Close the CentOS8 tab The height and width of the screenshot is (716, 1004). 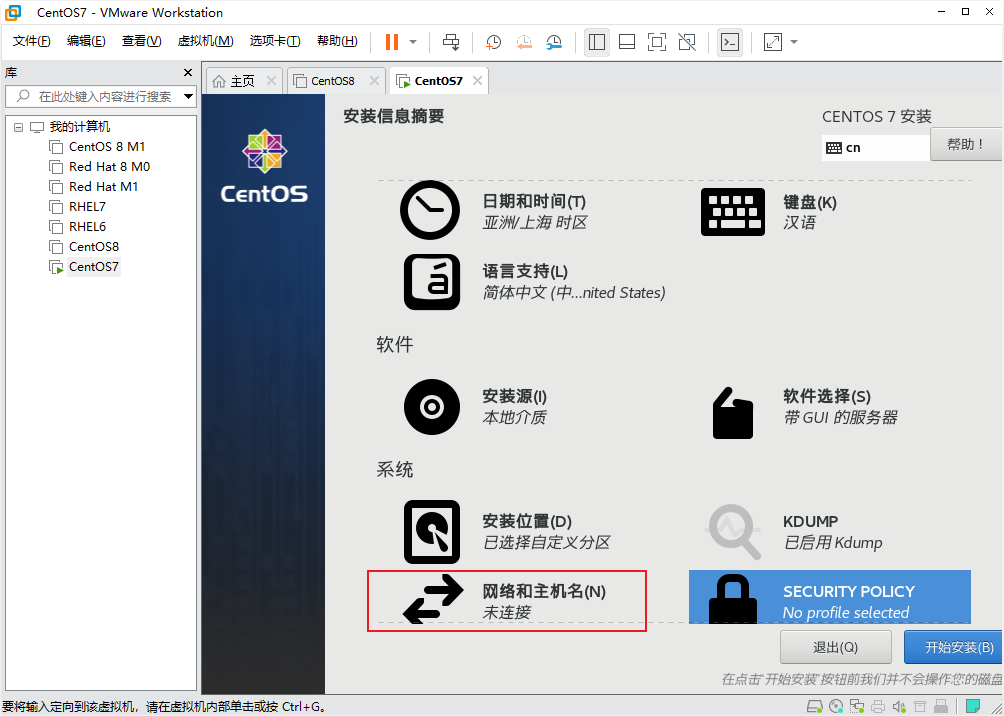pyautogui.click(x=374, y=81)
